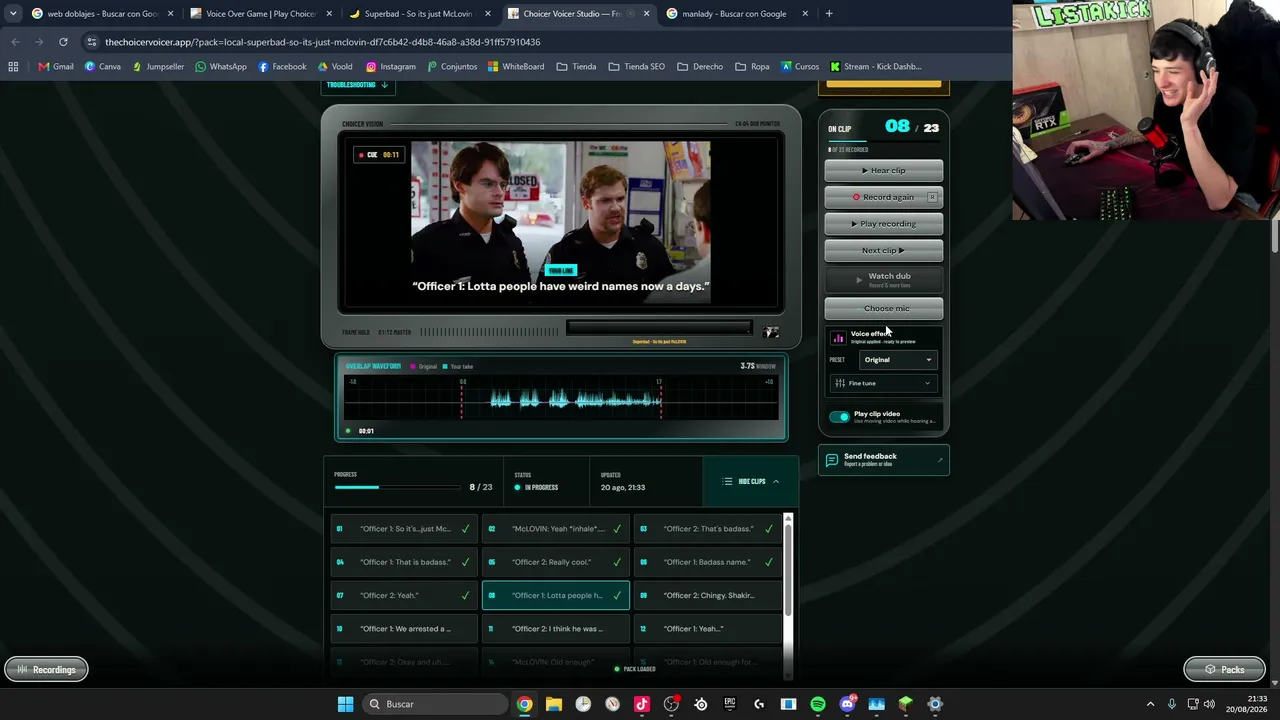Click the Hear clip button
Image resolution: width=1280 pixels, height=720 pixels.
click(x=884, y=171)
